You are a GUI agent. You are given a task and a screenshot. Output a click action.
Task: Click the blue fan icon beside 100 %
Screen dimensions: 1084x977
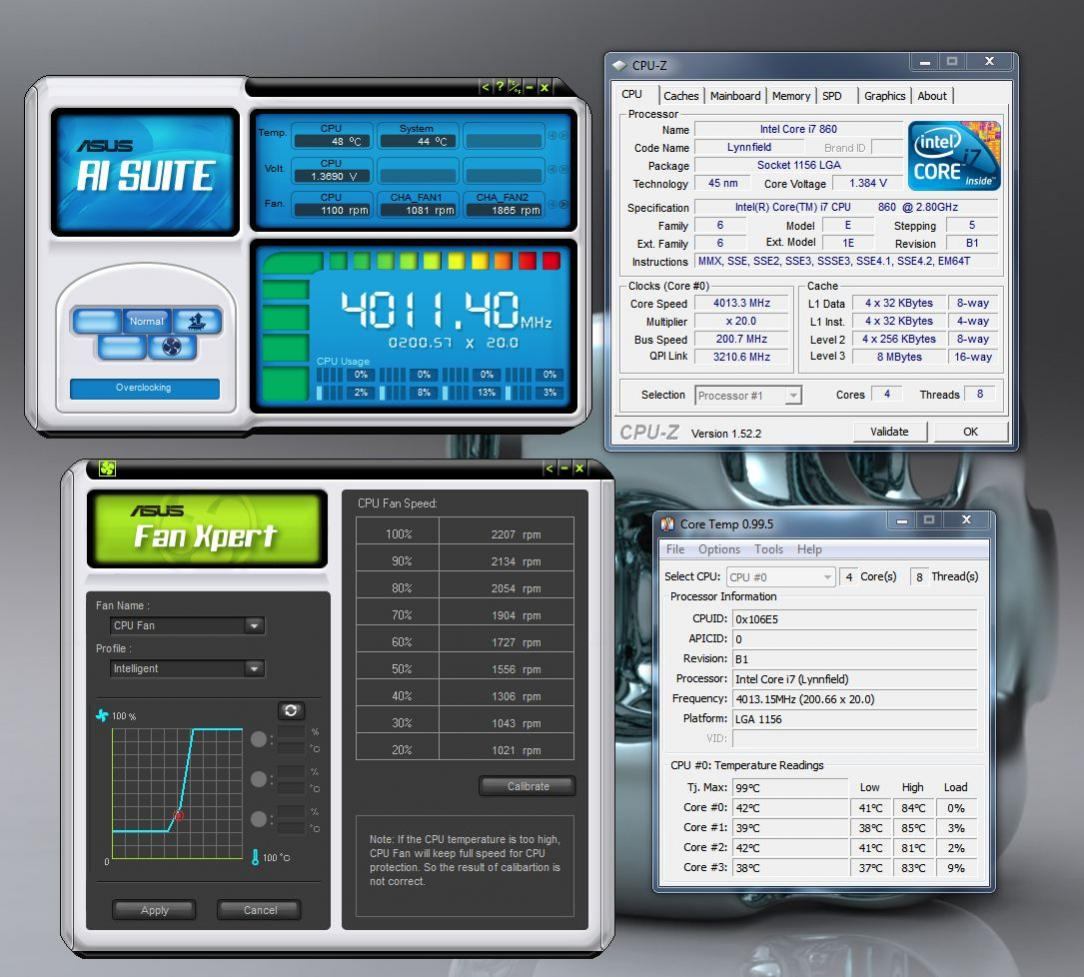coord(102,715)
